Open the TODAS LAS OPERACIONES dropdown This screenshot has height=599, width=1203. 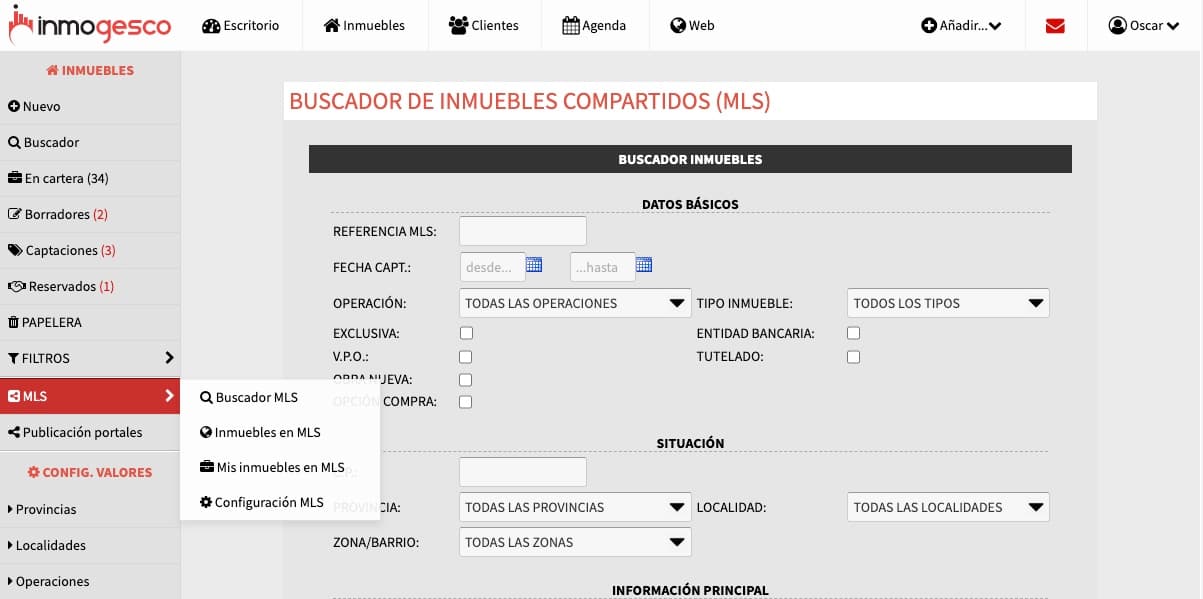point(574,303)
